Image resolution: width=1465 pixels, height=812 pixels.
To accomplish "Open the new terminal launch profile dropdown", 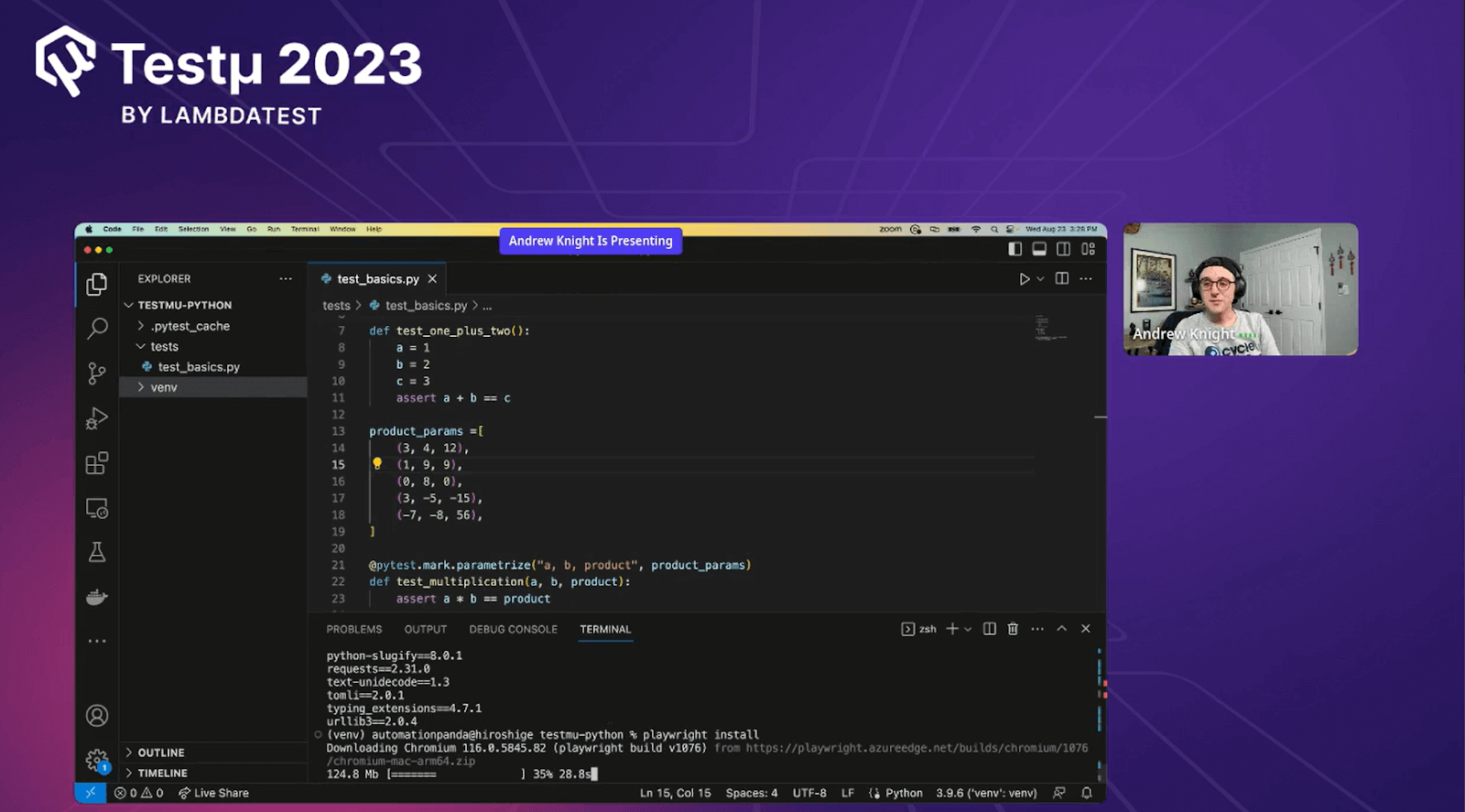I will (x=968, y=629).
